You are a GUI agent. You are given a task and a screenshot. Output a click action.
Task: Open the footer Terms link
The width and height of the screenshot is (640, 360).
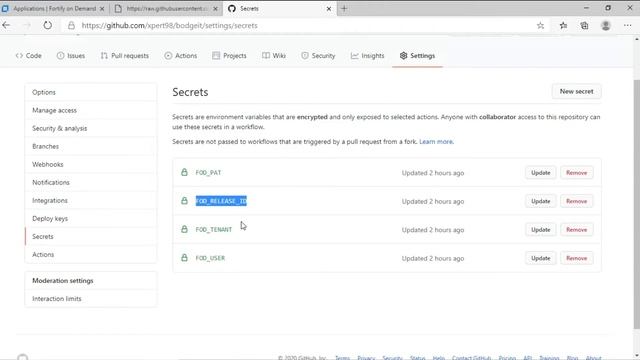point(342,358)
